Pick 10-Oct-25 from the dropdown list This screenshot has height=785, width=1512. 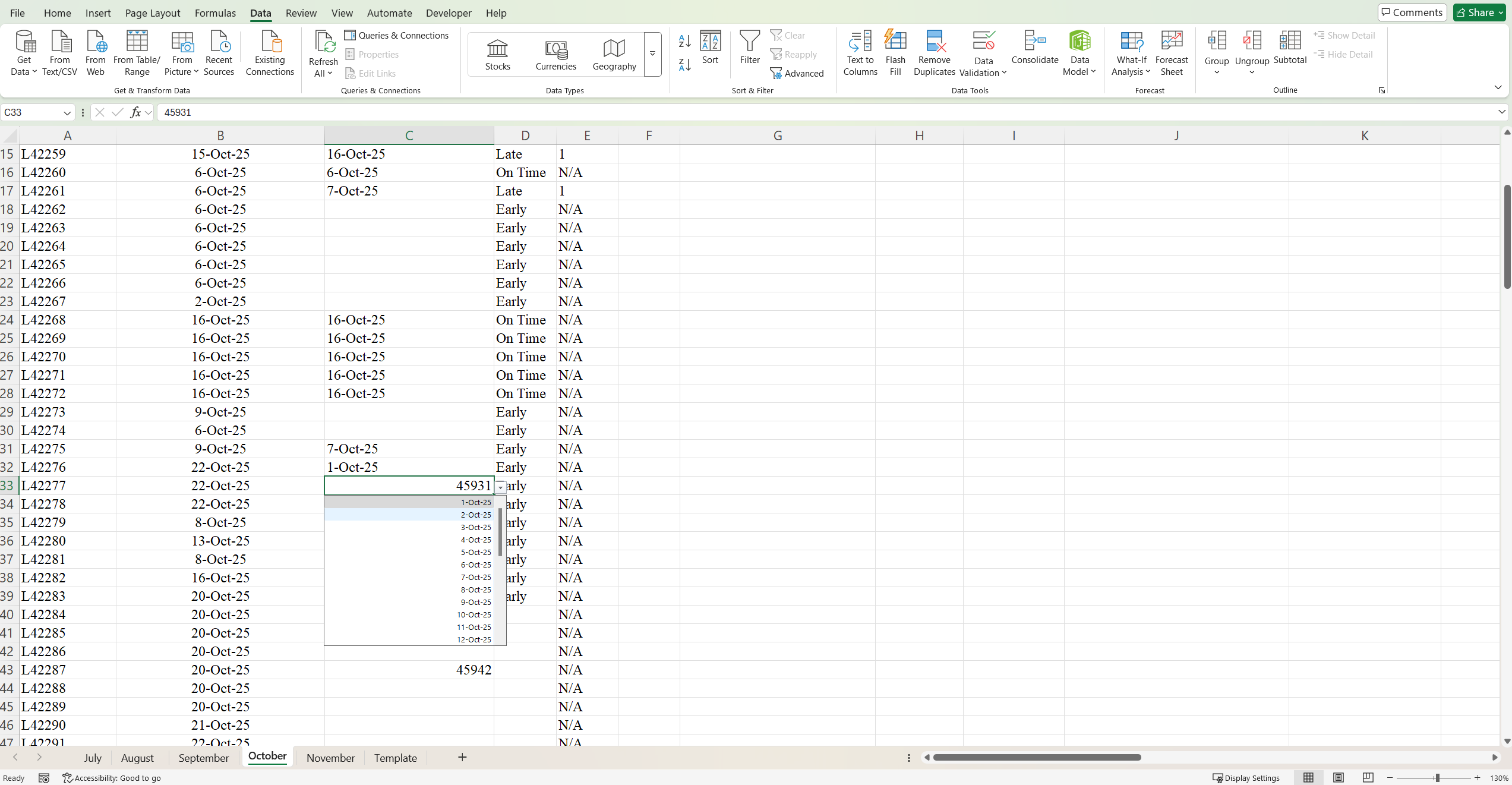(410, 614)
